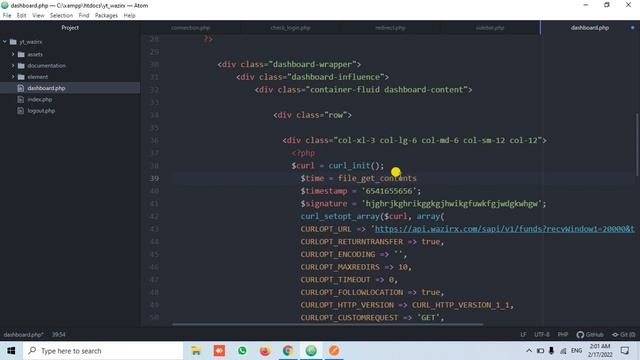The width and height of the screenshot is (640, 360).
Task: Change the UTF-8 encoding selector
Action: click(542, 335)
